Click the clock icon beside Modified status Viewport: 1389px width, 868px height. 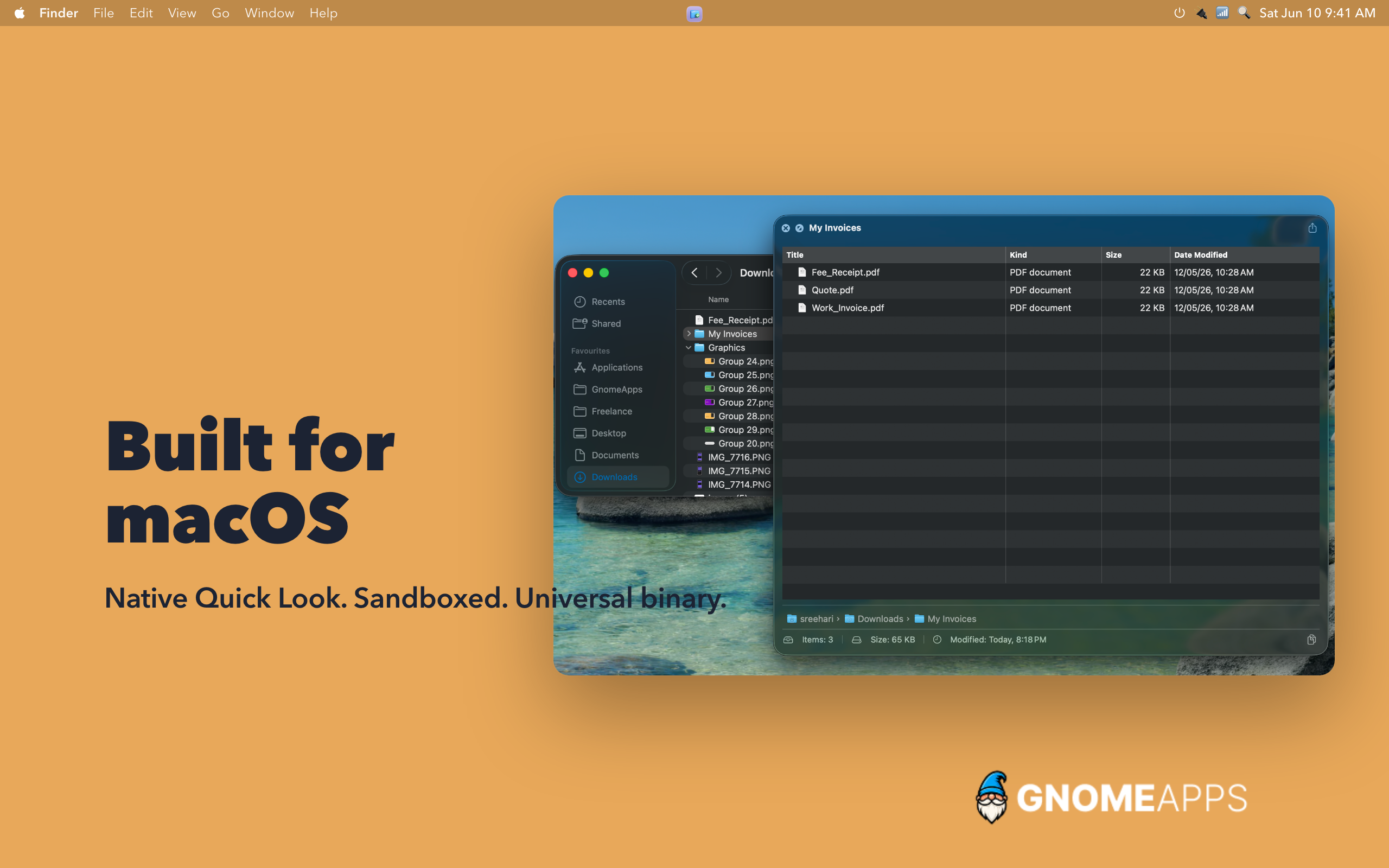click(x=937, y=640)
